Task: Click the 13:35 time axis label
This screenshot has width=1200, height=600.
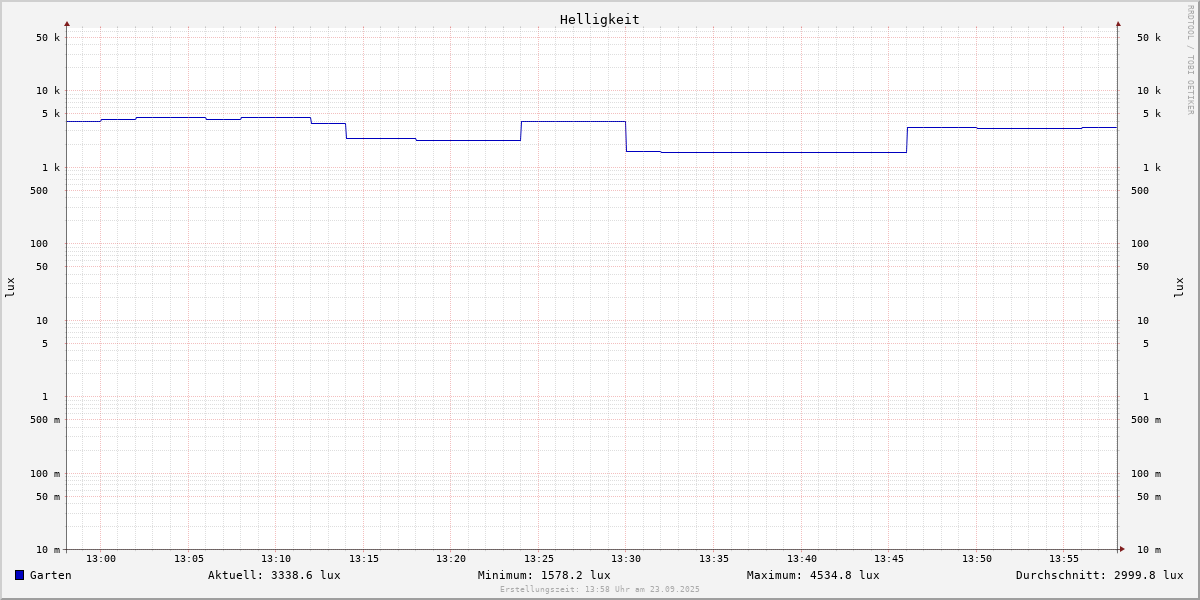Action: 714,559
